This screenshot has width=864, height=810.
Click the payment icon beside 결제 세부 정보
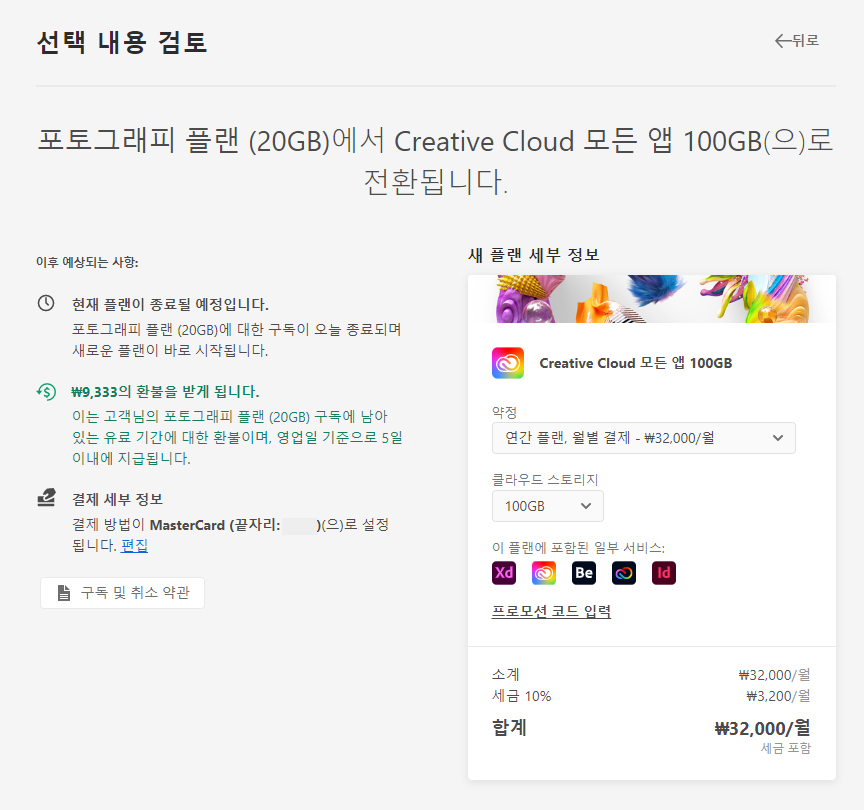[x=46, y=498]
